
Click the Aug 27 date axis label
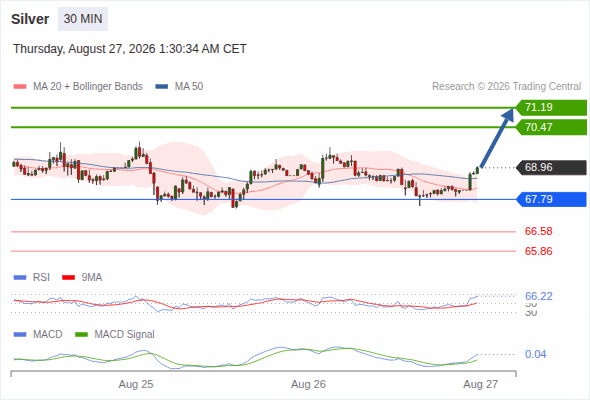pyautogui.click(x=481, y=385)
